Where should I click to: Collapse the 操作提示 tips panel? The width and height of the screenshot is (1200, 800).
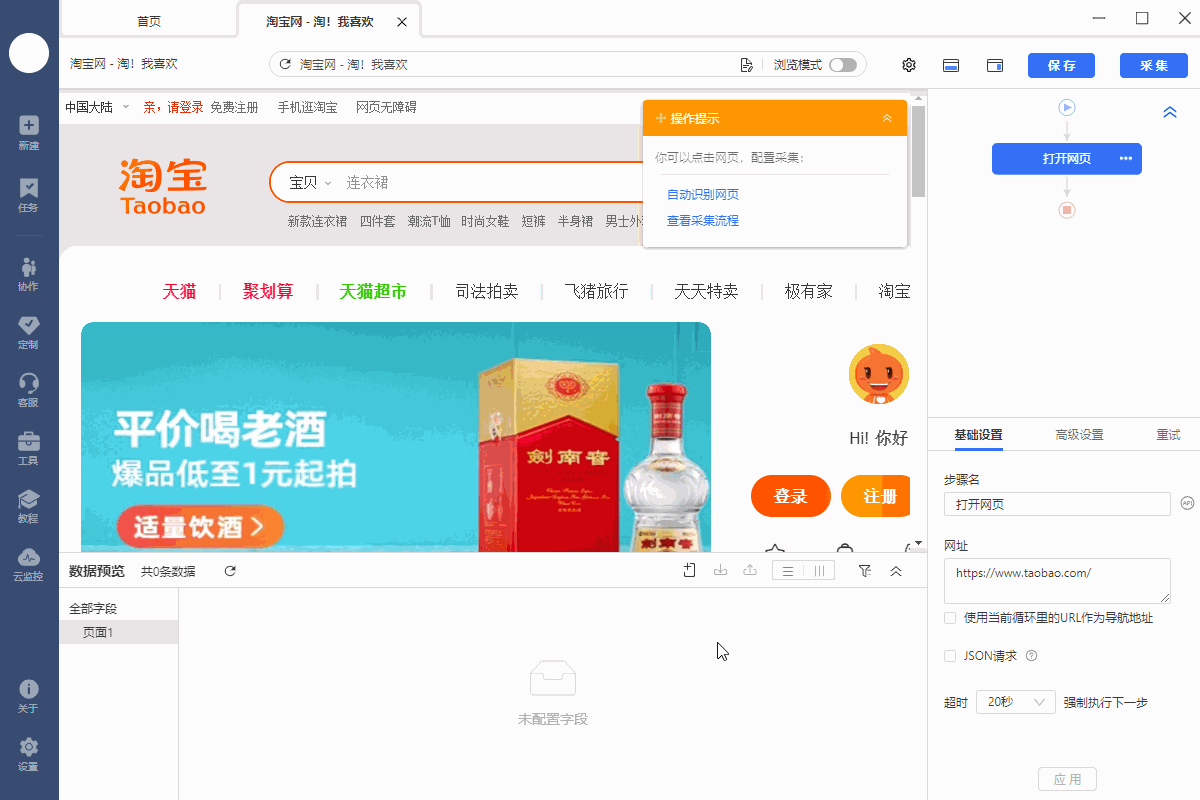pos(887,118)
